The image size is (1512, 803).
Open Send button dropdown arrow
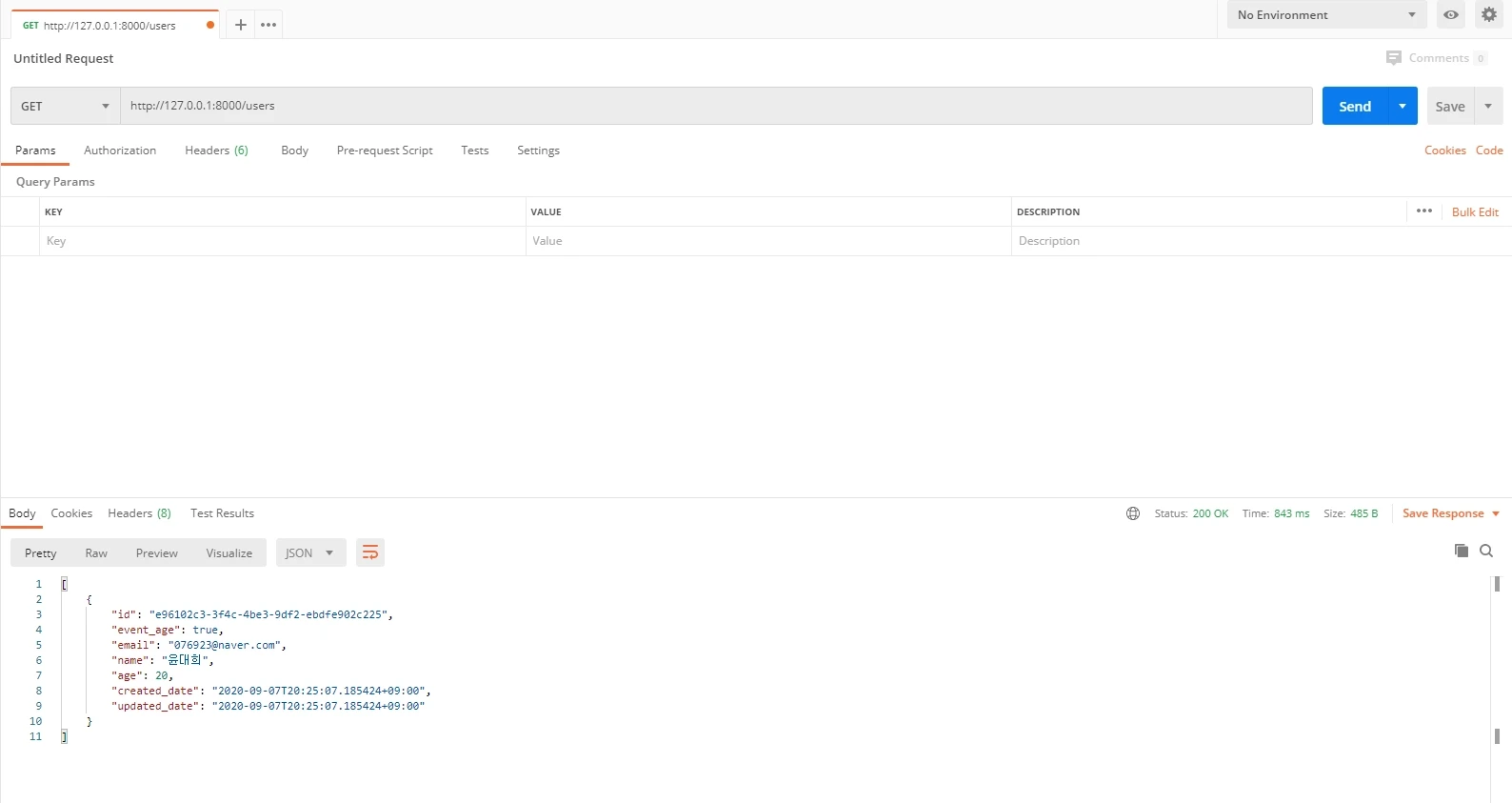click(1403, 106)
